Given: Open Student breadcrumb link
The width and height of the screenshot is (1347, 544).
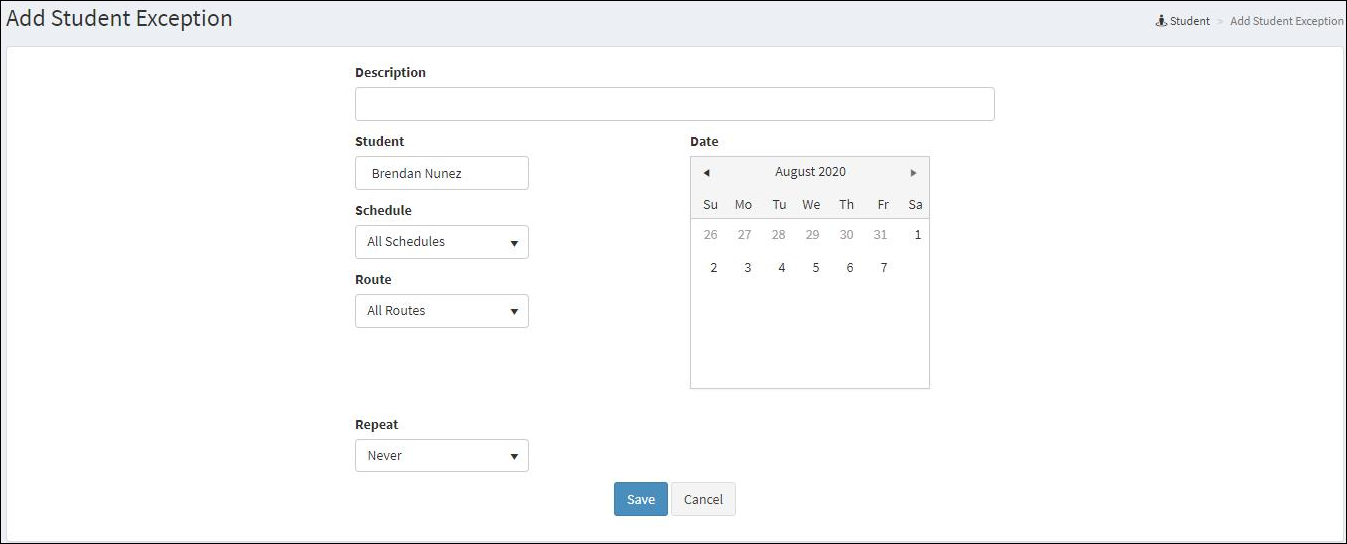Looking at the screenshot, I should [1190, 20].
